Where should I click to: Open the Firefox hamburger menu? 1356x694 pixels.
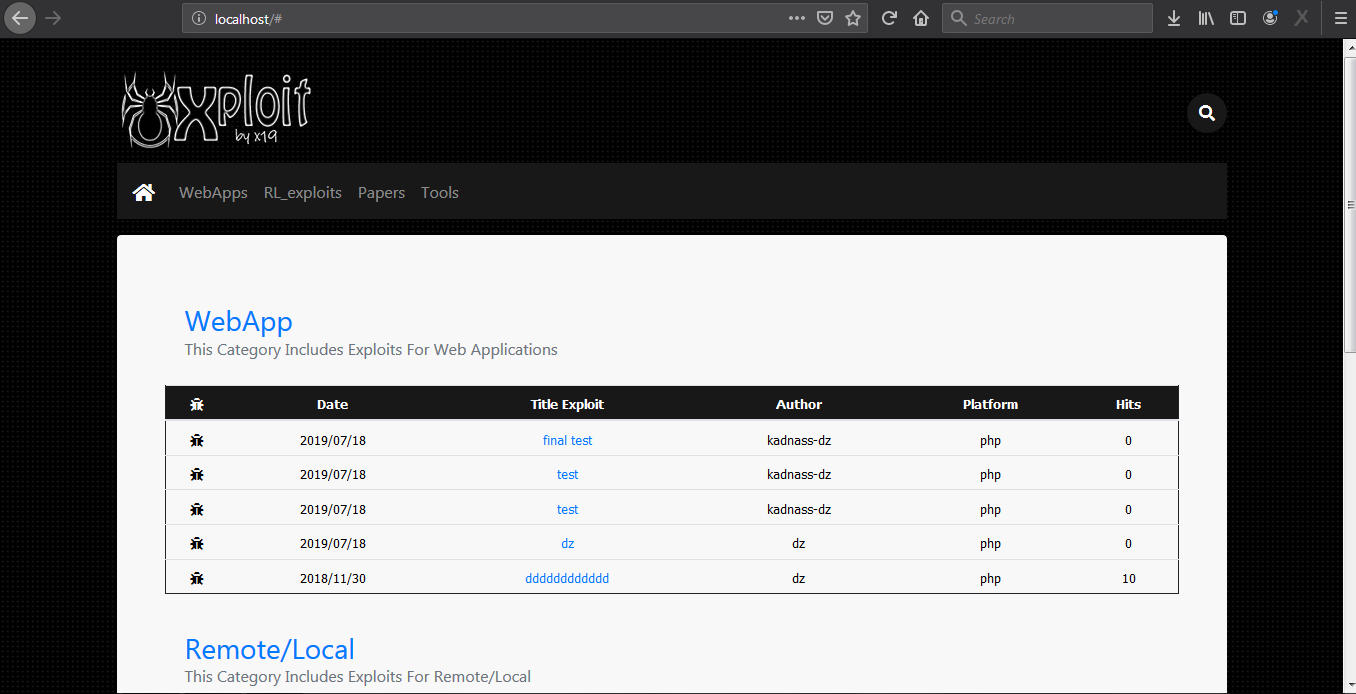pos(1339,18)
